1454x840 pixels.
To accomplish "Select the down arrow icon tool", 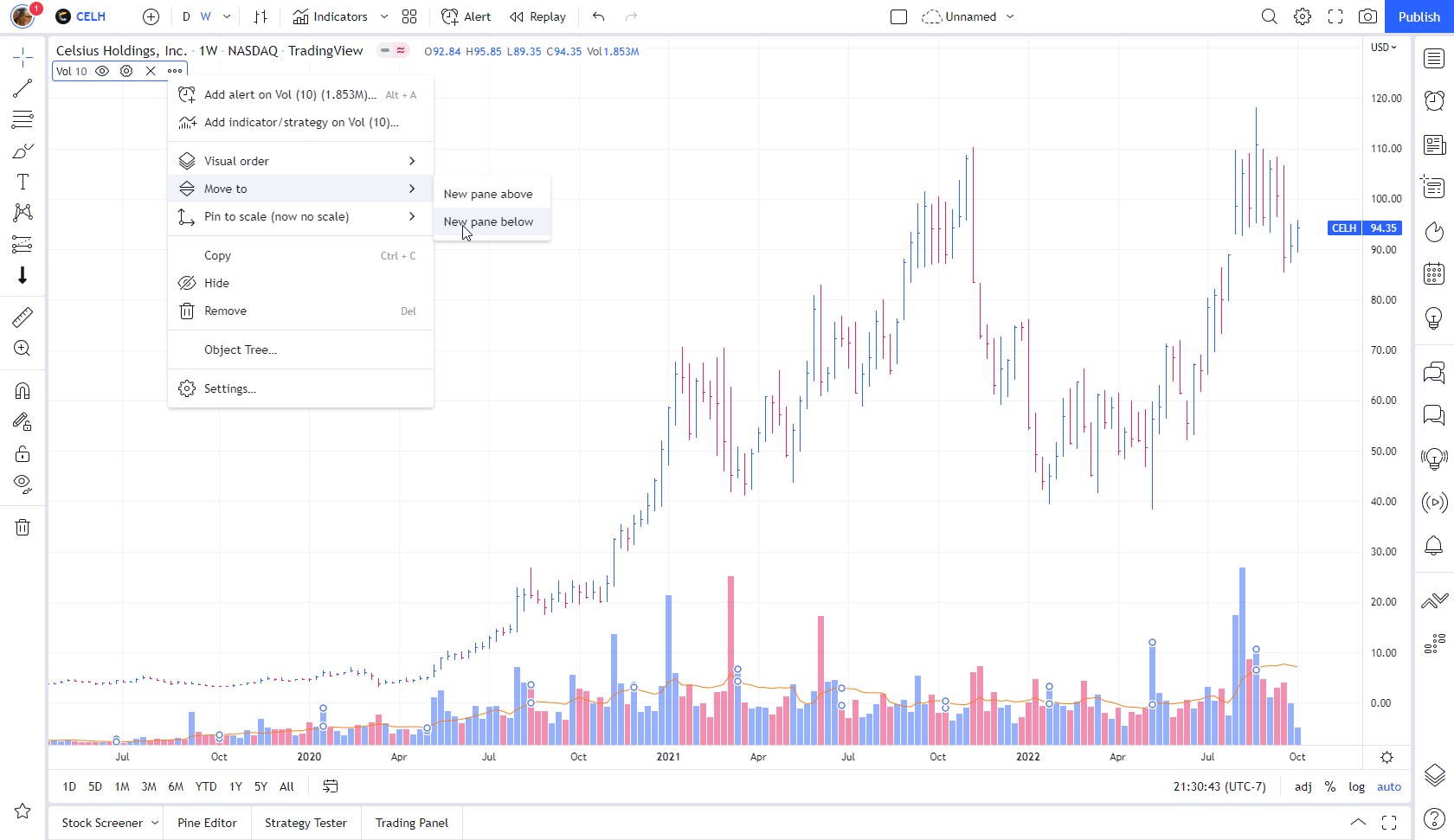I will tap(23, 276).
